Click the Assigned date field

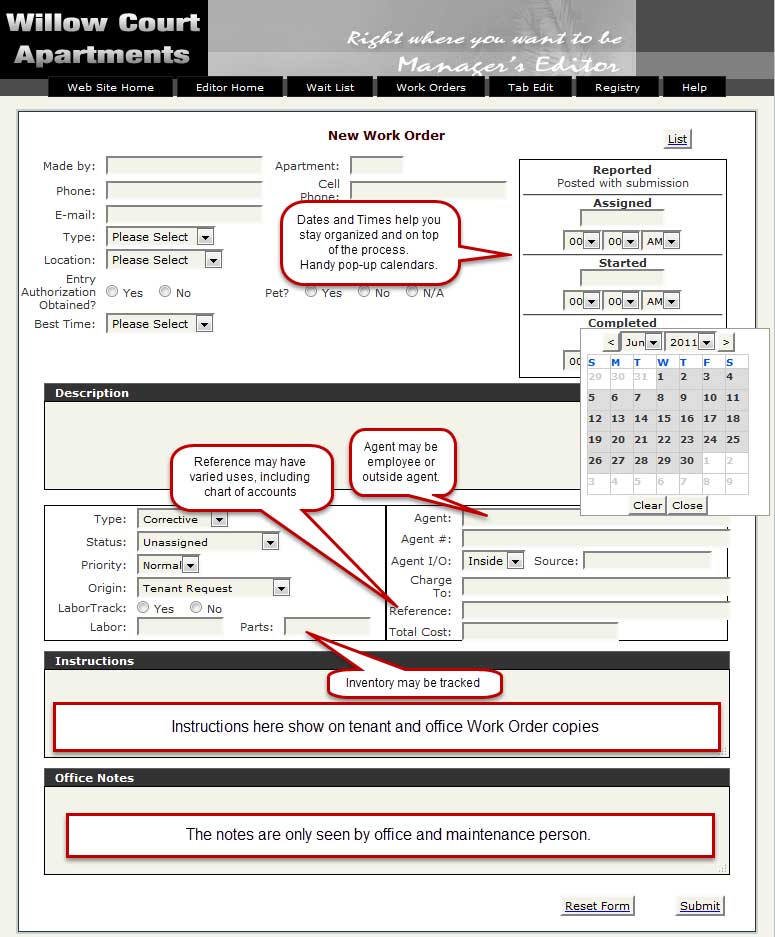621,218
